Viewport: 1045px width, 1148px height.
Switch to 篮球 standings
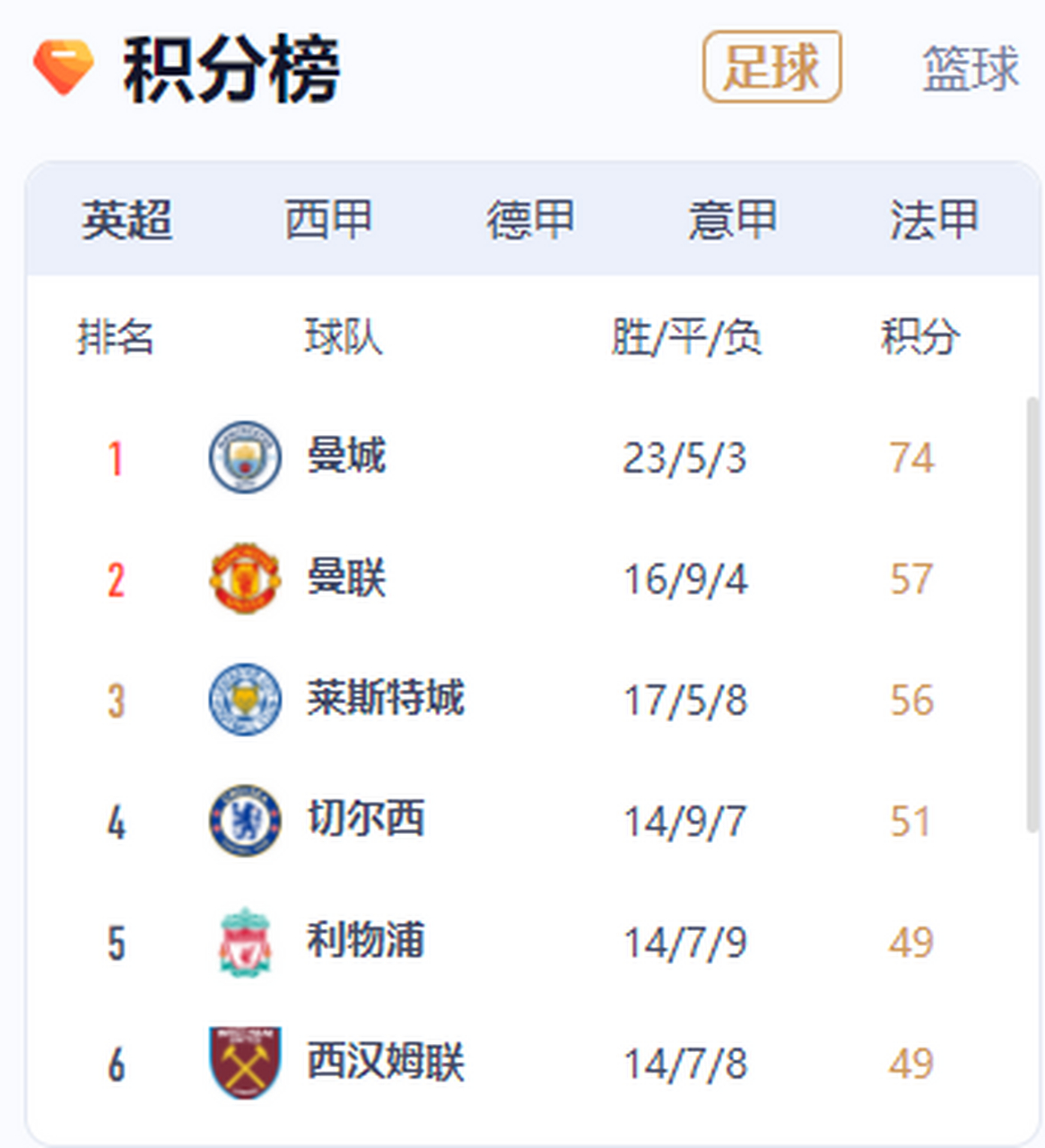[x=971, y=68]
